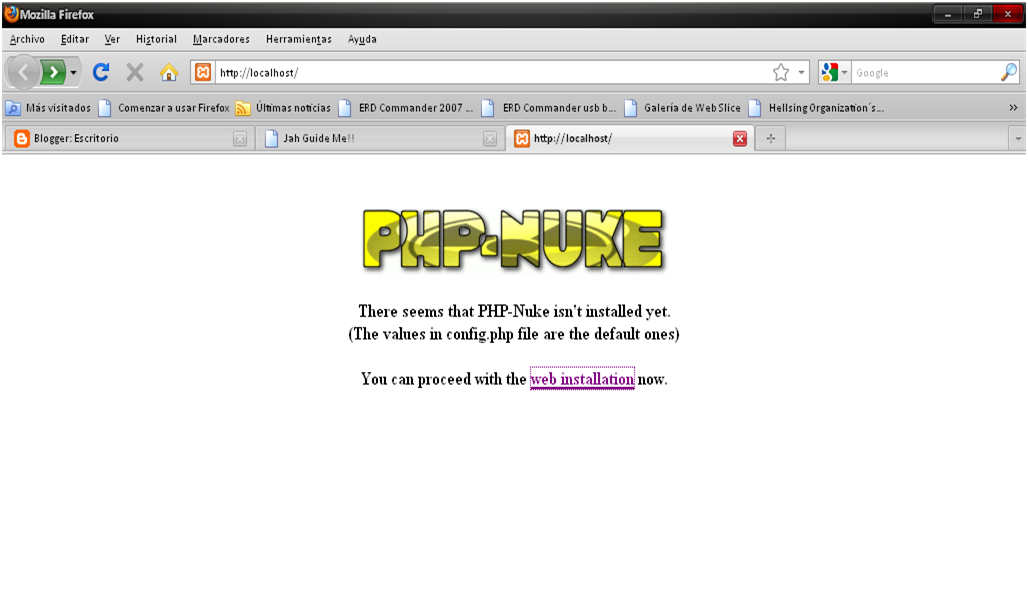Open the list-all-tabs dropdown on the right
The image size is (1028, 606).
coord(1017,140)
